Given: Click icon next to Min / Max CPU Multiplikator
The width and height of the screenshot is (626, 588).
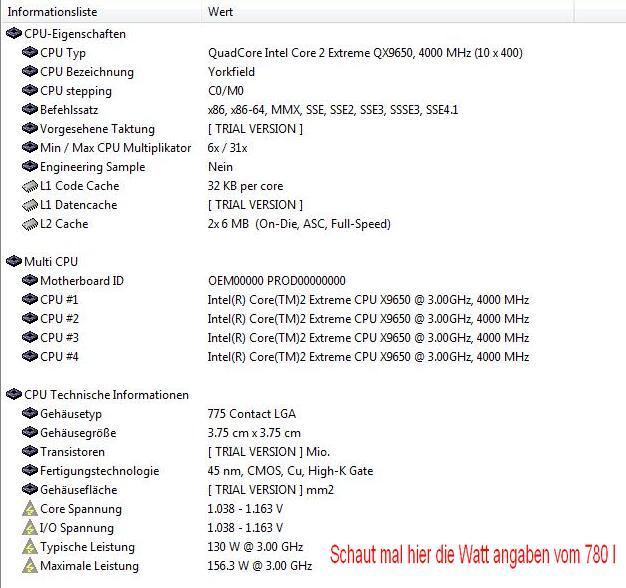Looking at the screenshot, I should (30, 148).
